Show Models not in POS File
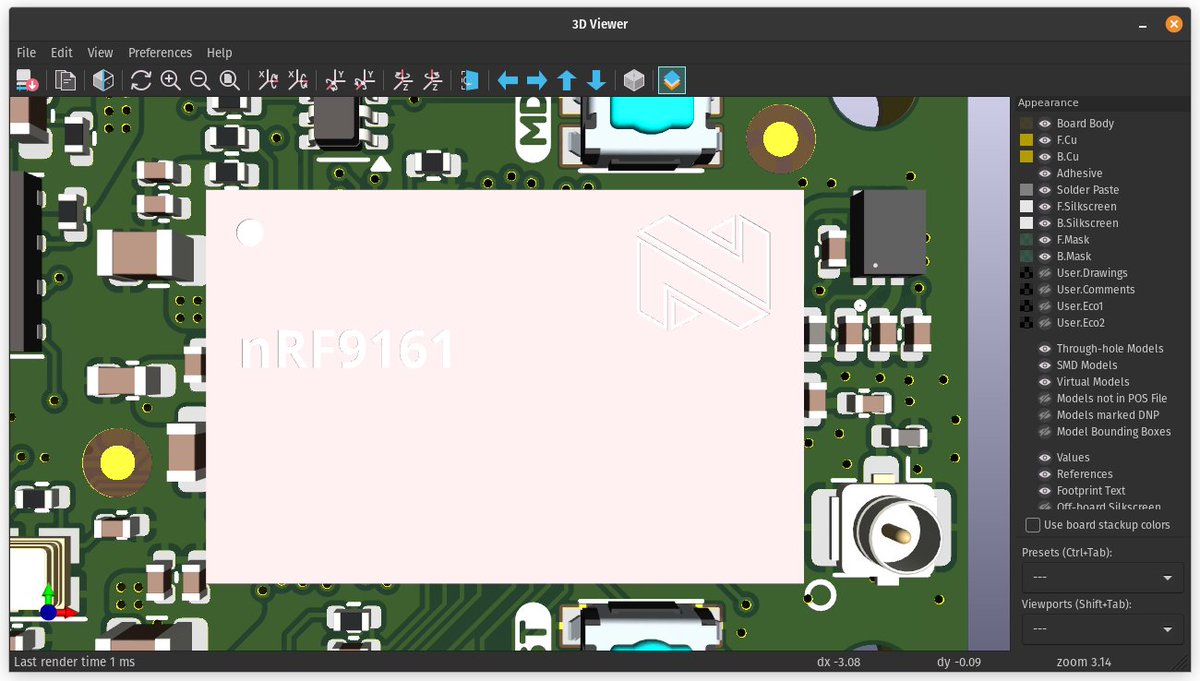 click(1044, 398)
